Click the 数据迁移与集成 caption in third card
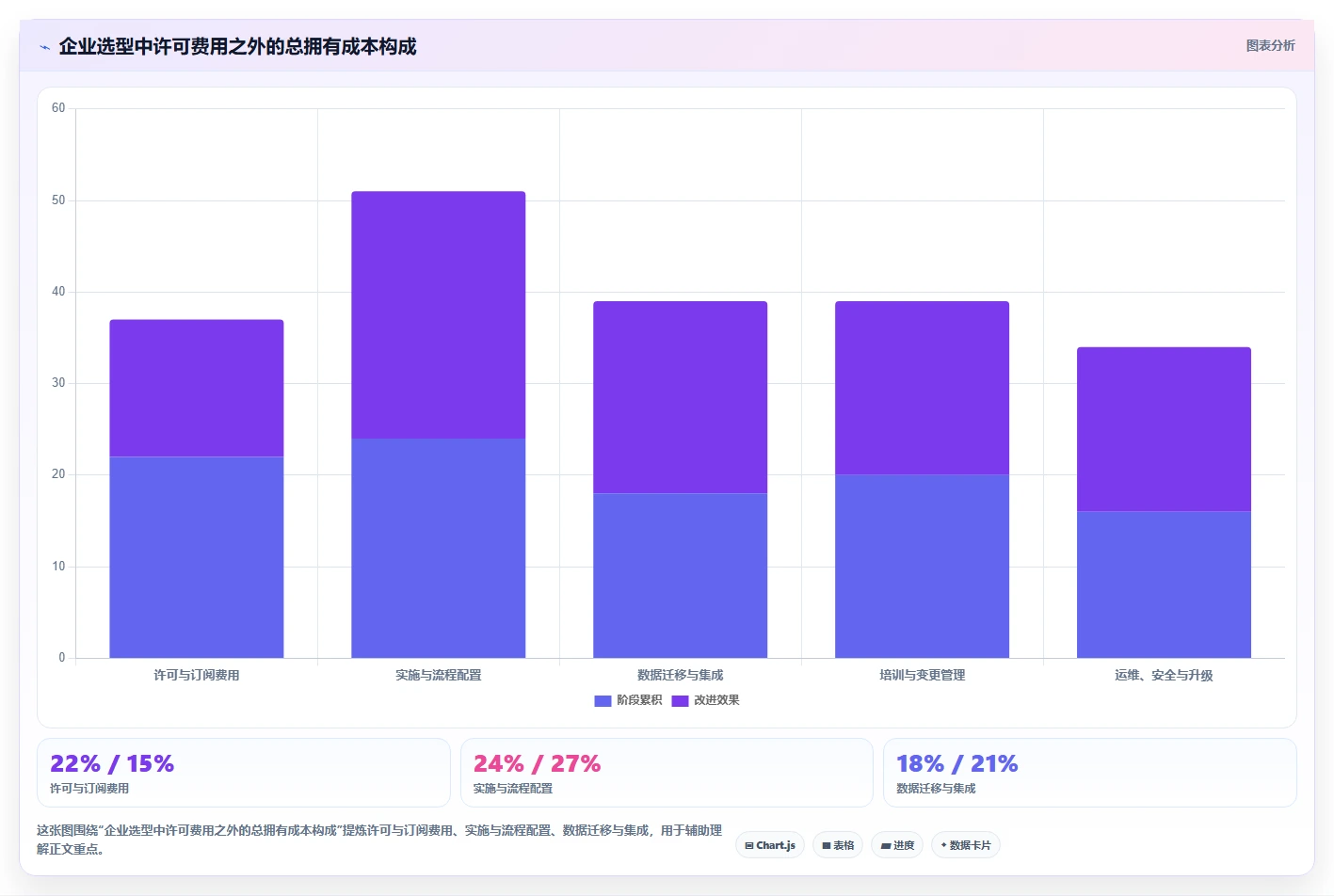Screen dimensions: 1334x896 [x=936, y=789]
